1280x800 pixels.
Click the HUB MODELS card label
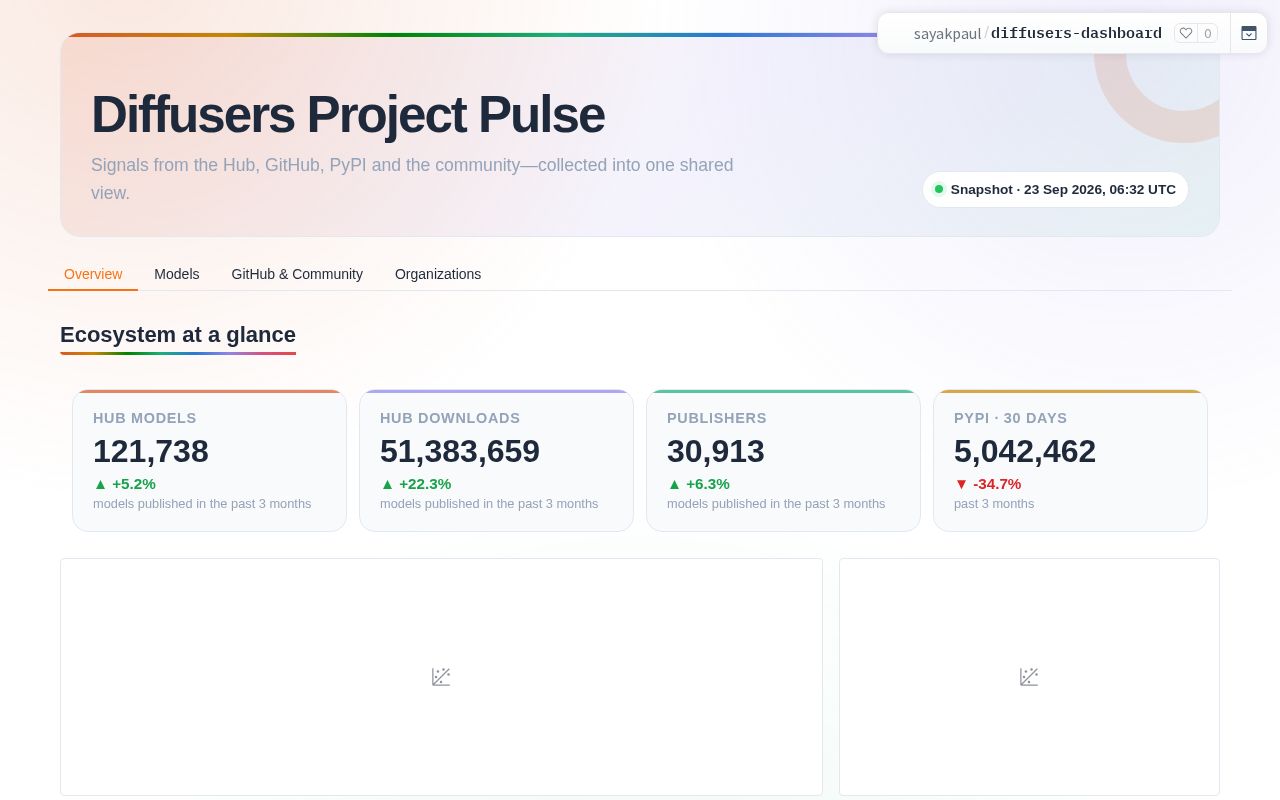coord(145,418)
